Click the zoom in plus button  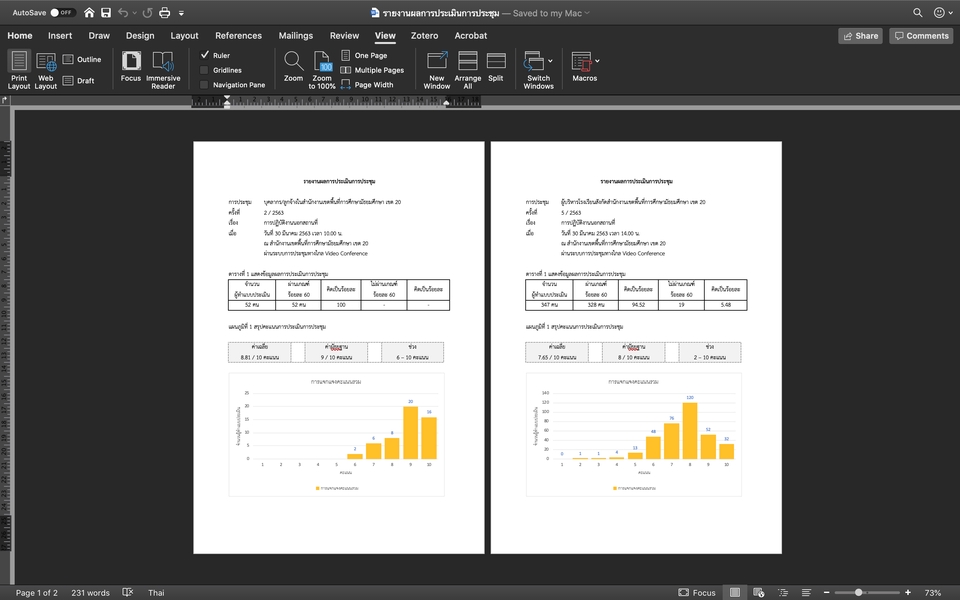point(908,593)
